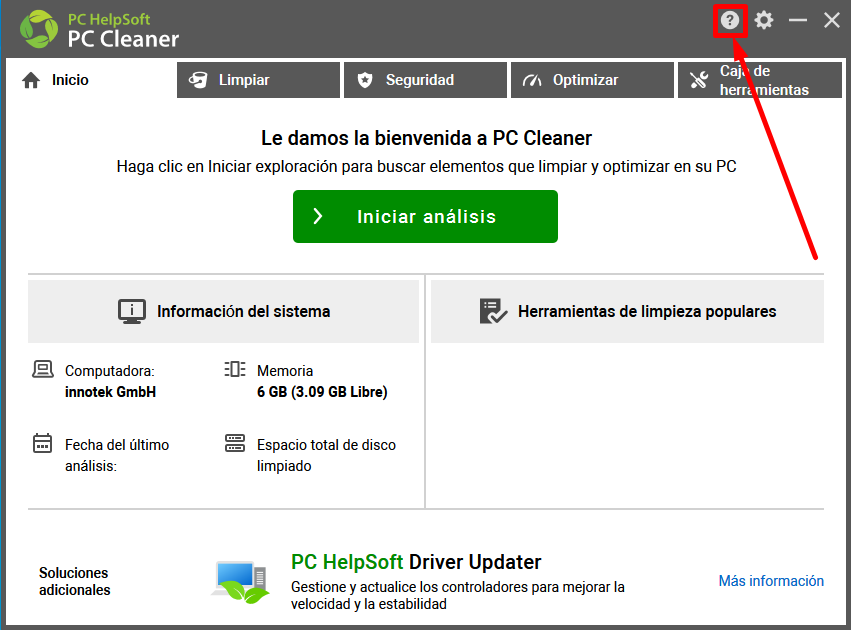Click the Computadora: label
The width and height of the screenshot is (851, 630).
click(110, 371)
